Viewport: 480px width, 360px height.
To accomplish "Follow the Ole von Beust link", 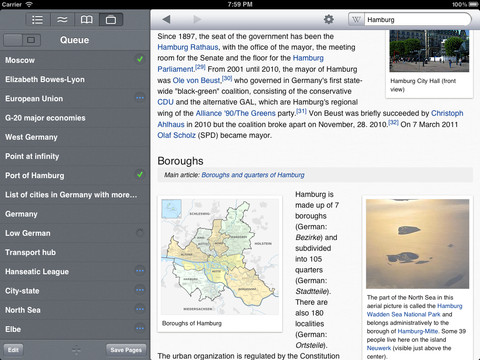I will point(197,80).
